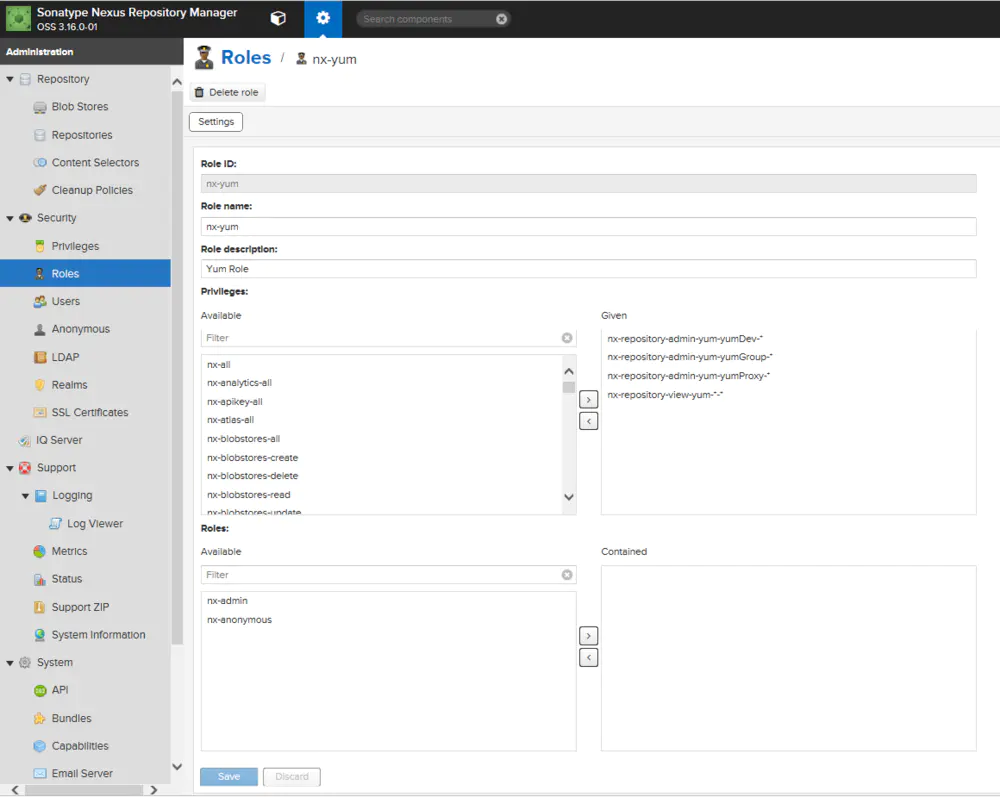Click the Support ZIP icon
The image size is (1000, 797).
(x=40, y=607)
